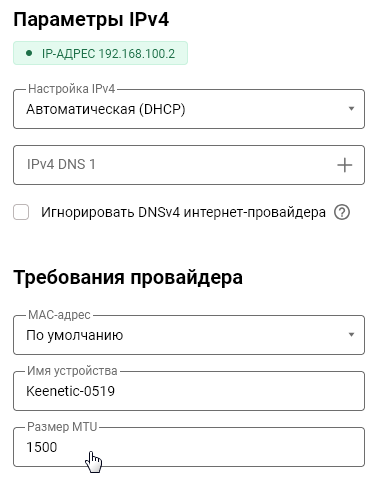Expand the MAC-адрес dropdown arrow
The image size is (384, 487).
[x=351, y=334]
